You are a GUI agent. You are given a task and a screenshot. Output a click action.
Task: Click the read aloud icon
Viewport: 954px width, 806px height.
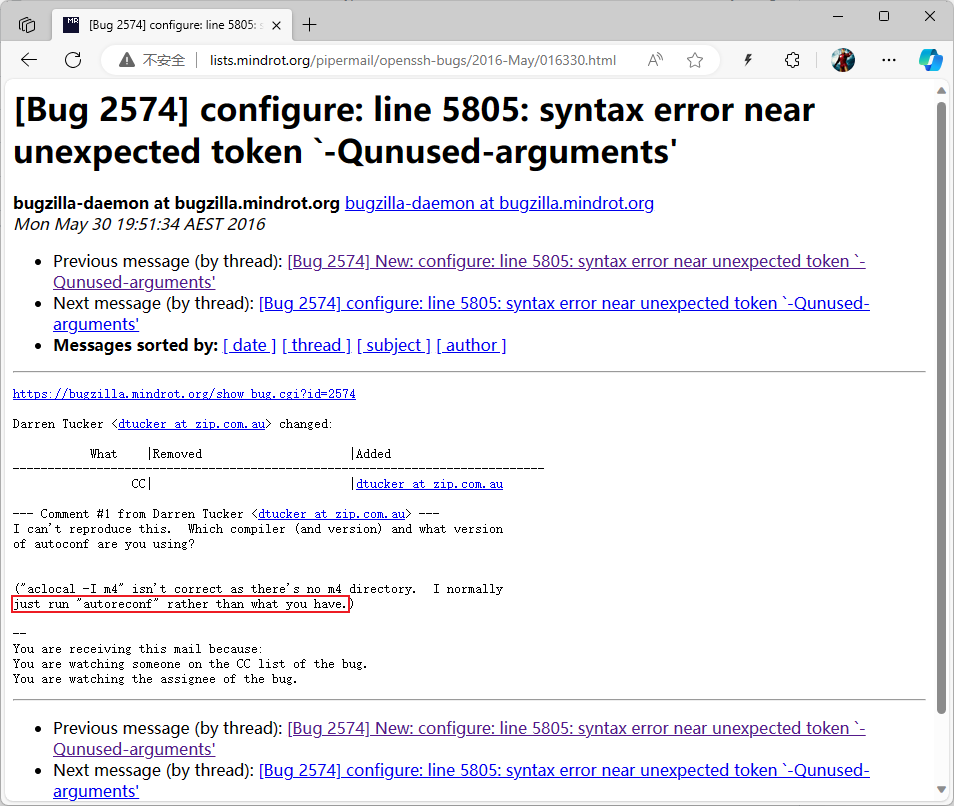[x=655, y=60]
